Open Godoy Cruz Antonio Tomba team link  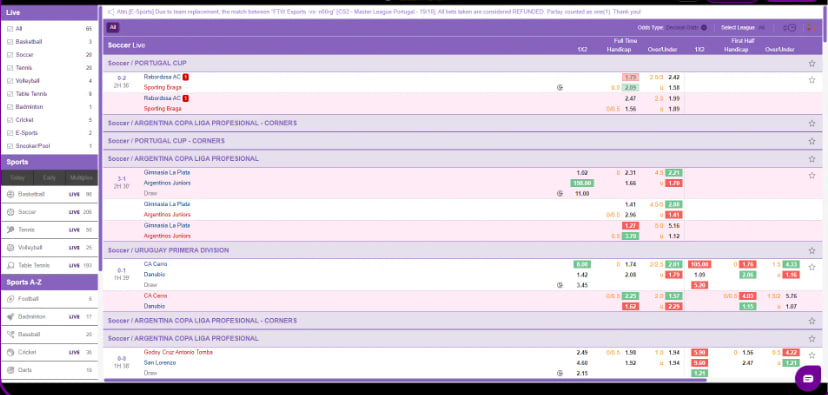pos(178,352)
